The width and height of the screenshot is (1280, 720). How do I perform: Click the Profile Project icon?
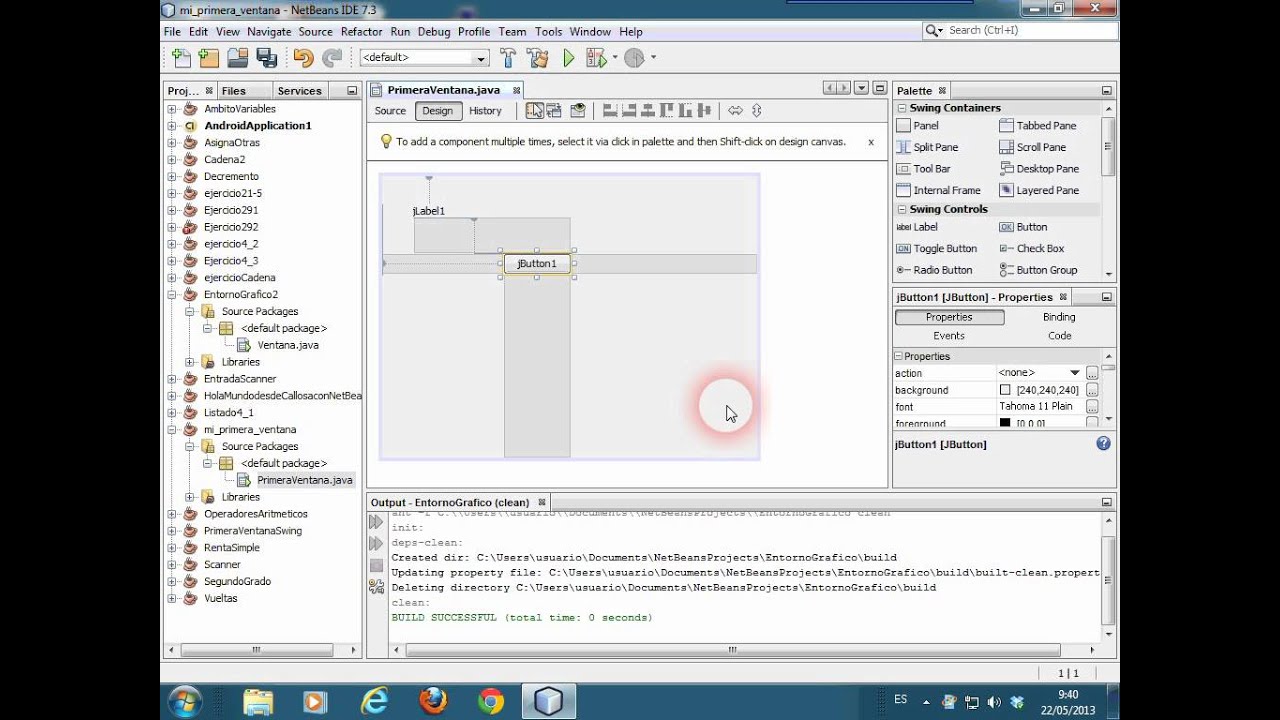(634, 58)
